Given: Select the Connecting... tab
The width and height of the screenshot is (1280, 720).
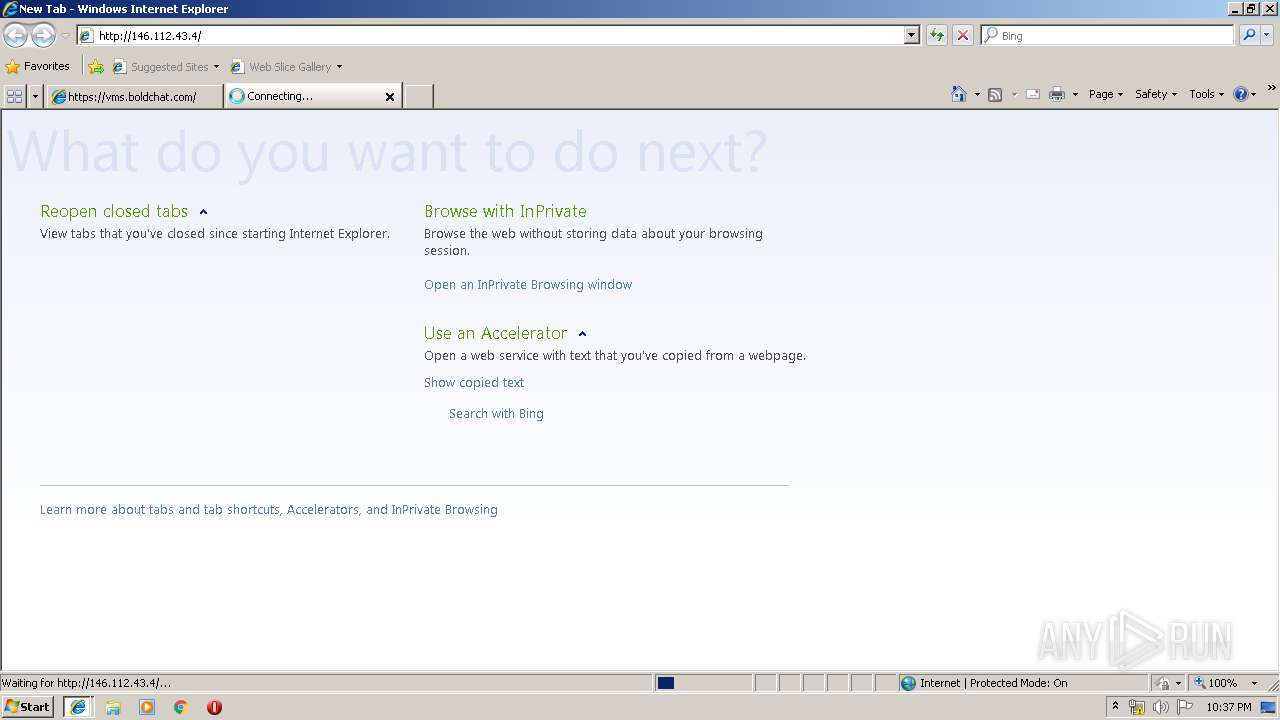Looking at the screenshot, I should pyautogui.click(x=305, y=96).
